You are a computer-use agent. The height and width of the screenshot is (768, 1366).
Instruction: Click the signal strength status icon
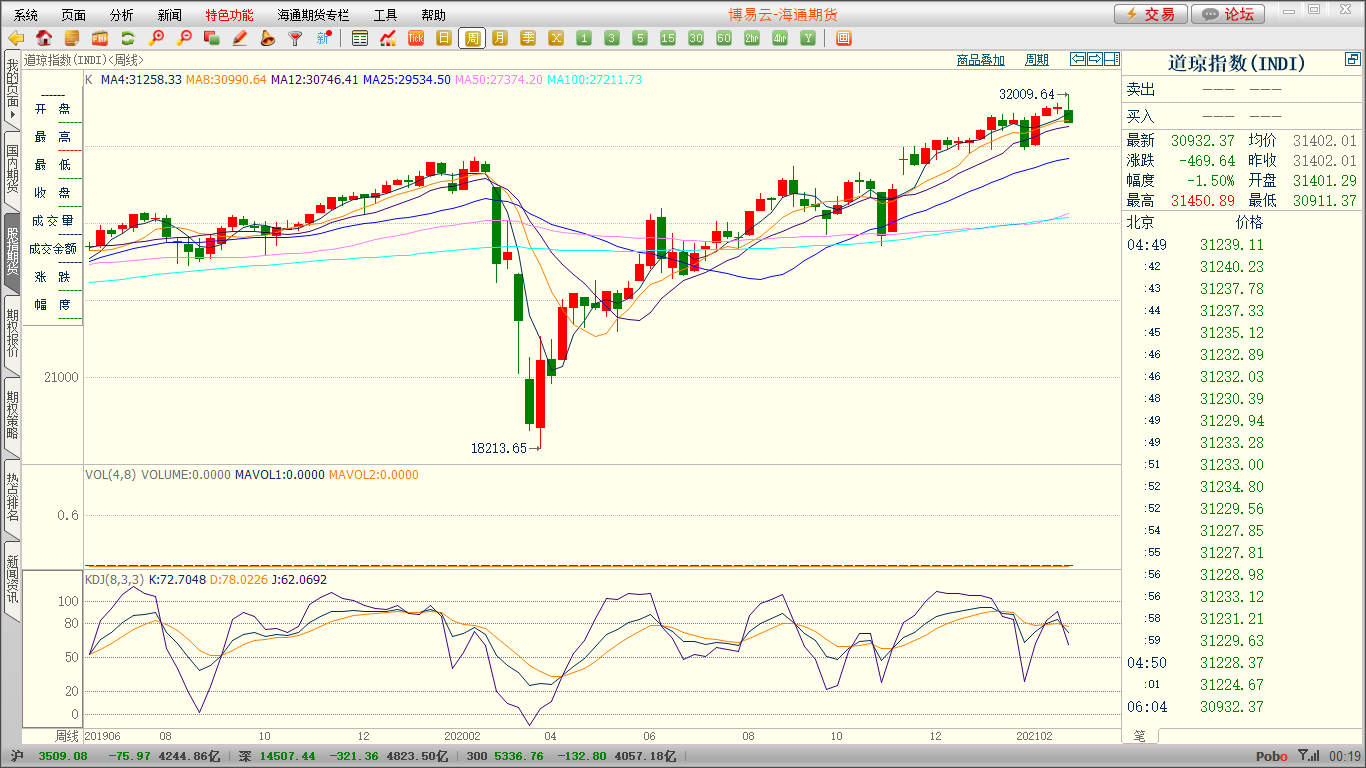(x=1308, y=756)
